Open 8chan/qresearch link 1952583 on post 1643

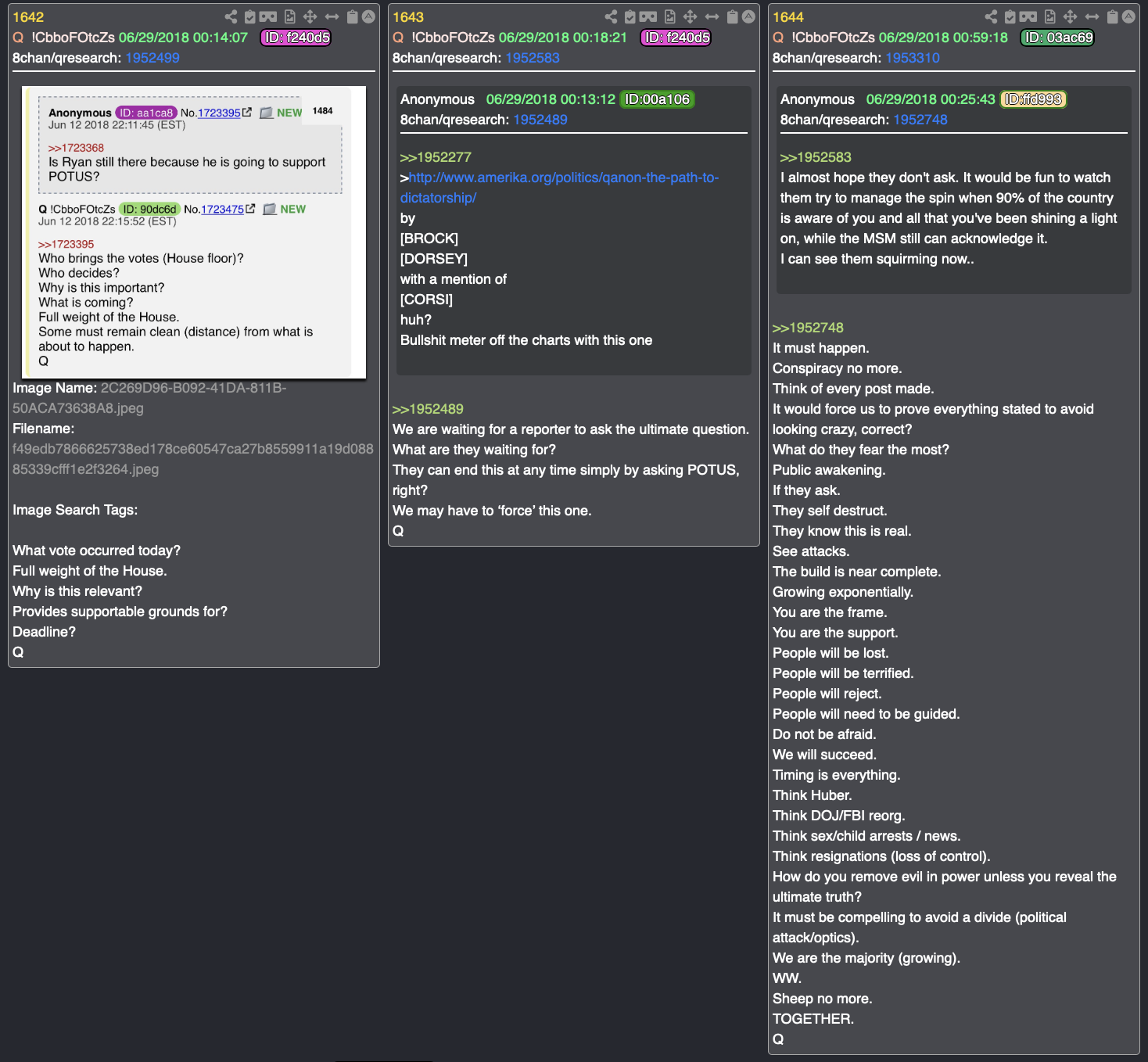pos(533,58)
